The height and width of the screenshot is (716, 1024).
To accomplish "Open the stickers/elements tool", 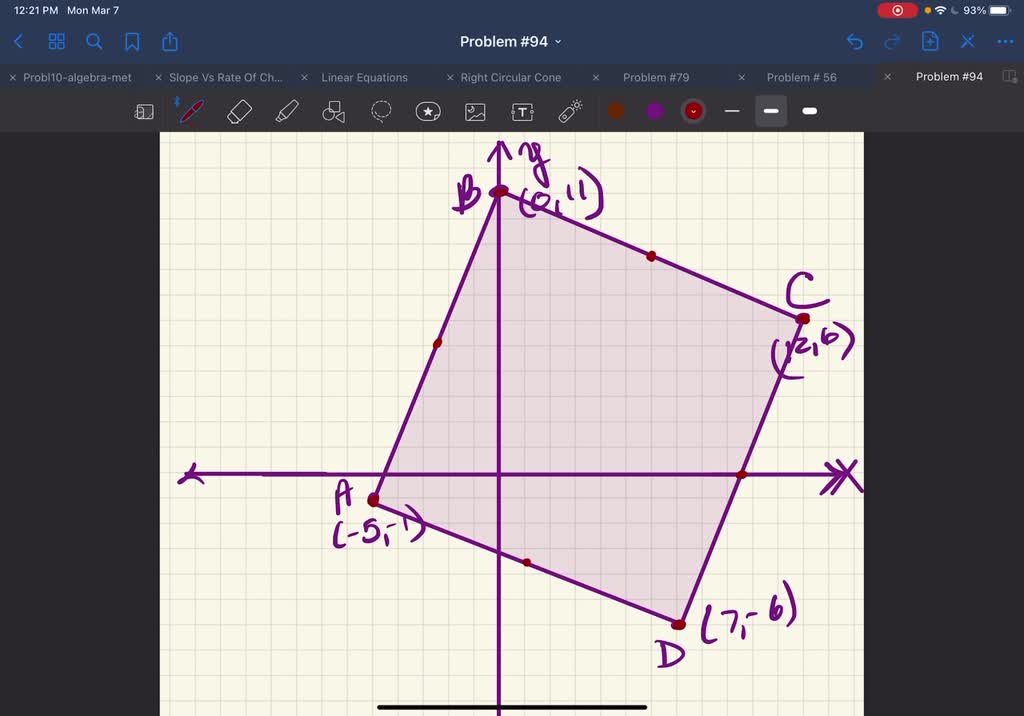I will point(428,111).
